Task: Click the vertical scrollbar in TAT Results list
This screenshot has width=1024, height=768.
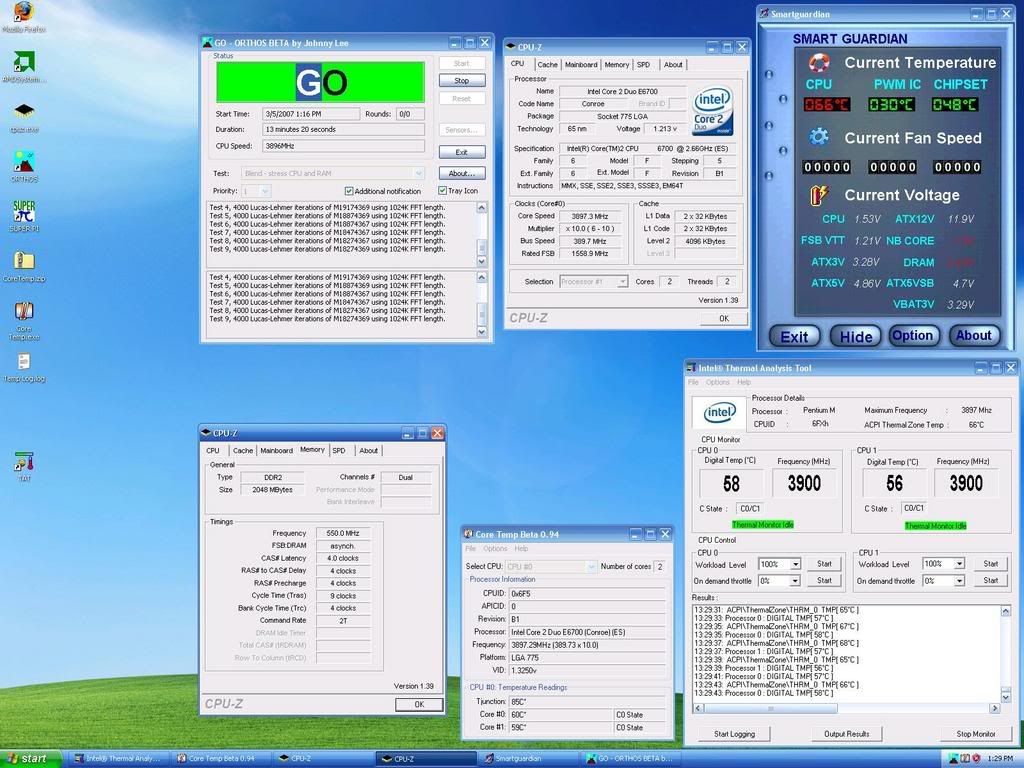Action: point(1006,654)
